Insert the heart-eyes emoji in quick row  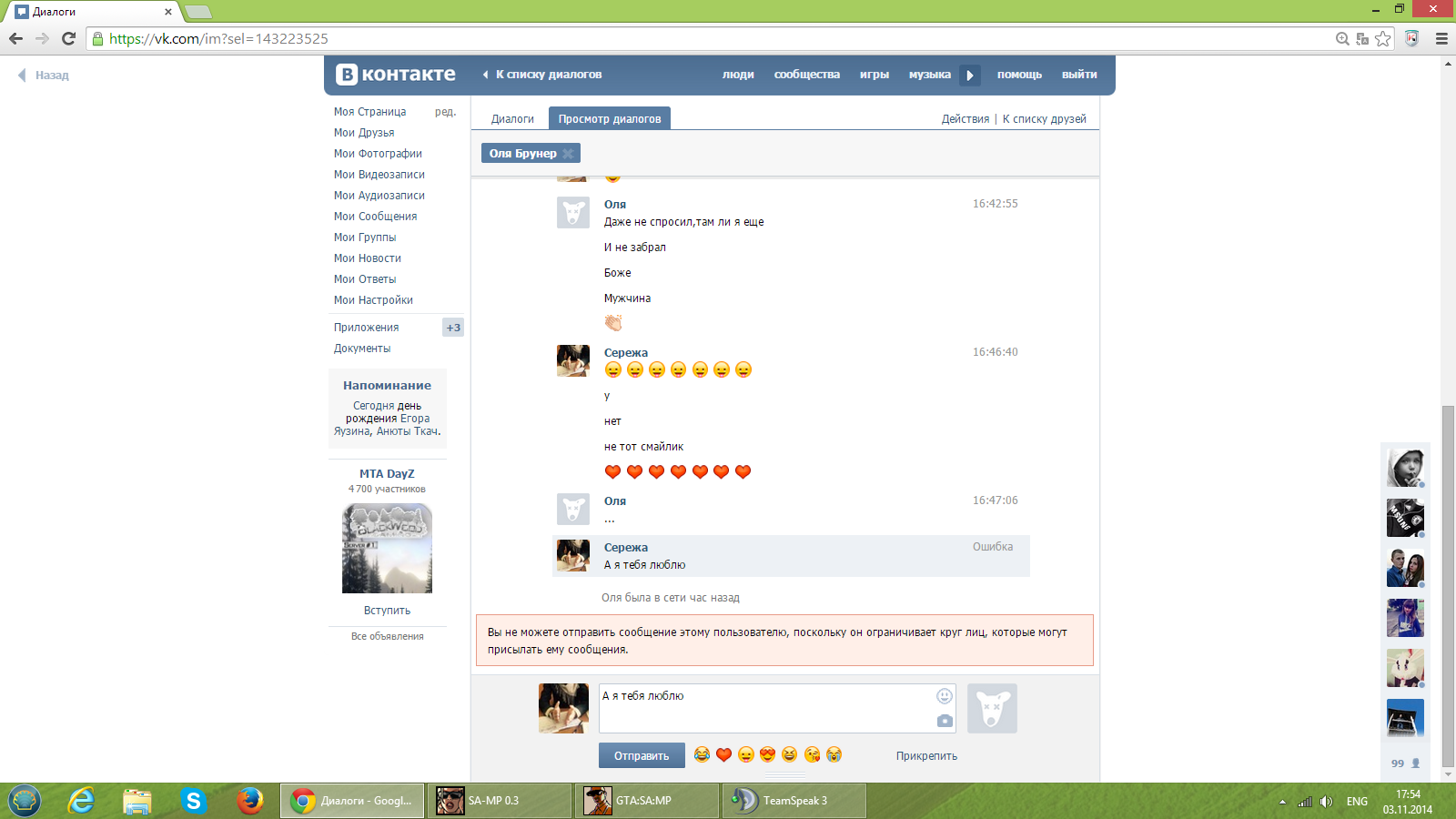767,754
